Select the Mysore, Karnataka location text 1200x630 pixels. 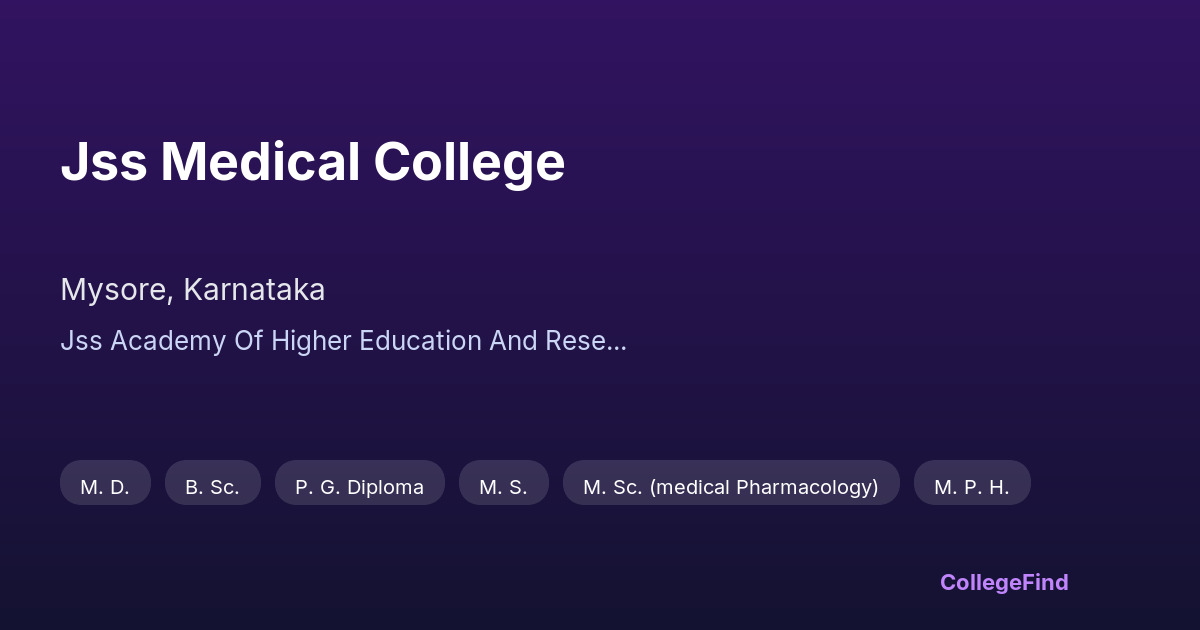click(x=192, y=290)
